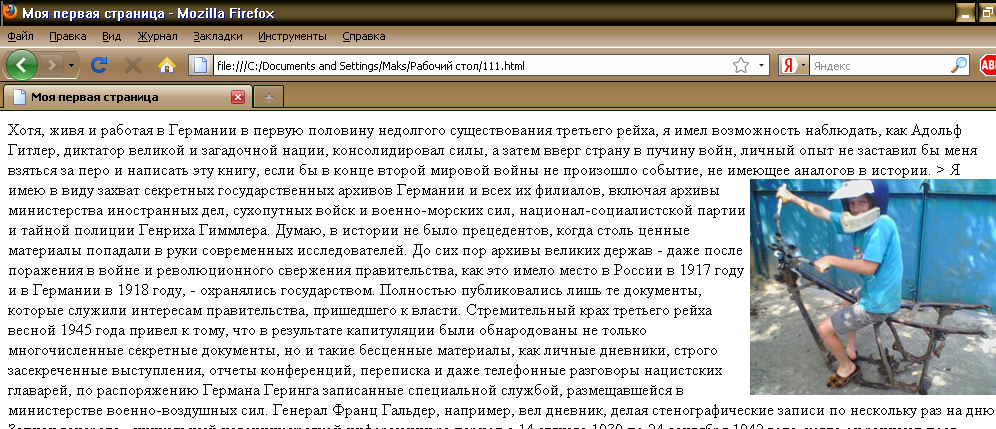
Task: Open the Правка menu
Action: tap(67, 36)
